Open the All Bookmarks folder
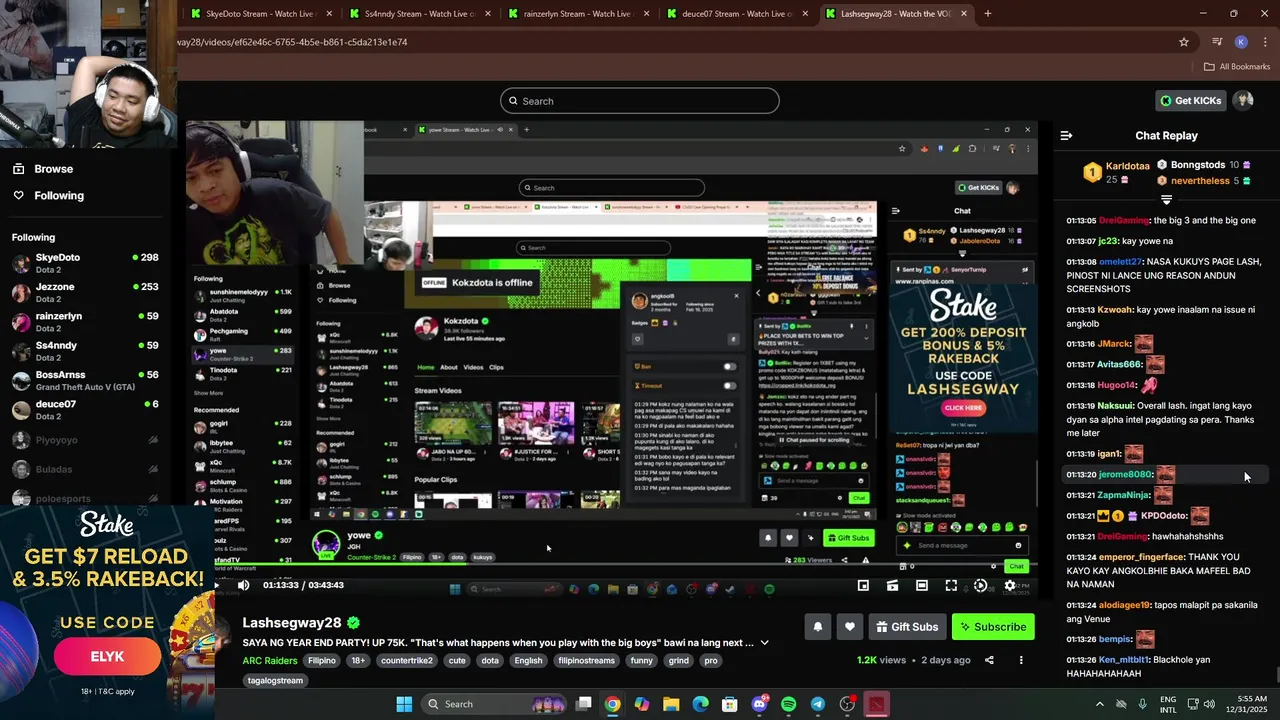The width and height of the screenshot is (1280, 720). [x=1237, y=67]
